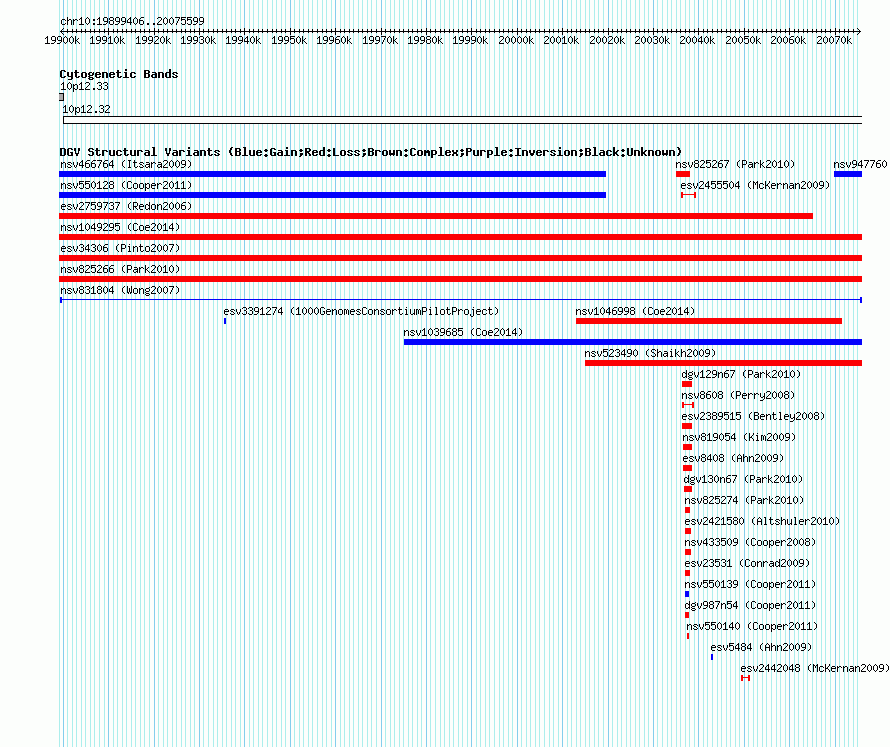Open variant nsv550140 (Cooper2011)
890x747 pixels.
point(753,626)
